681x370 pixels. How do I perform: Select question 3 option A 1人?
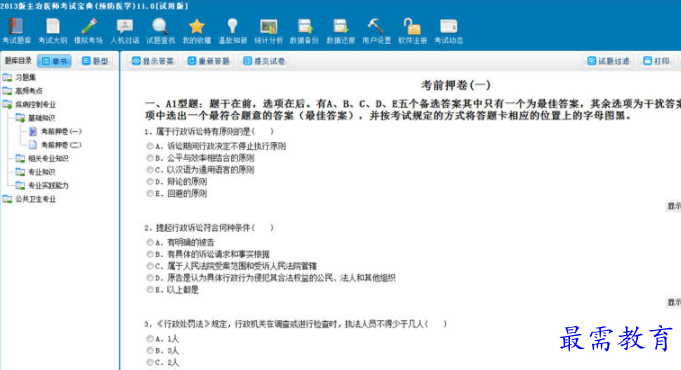150,339
